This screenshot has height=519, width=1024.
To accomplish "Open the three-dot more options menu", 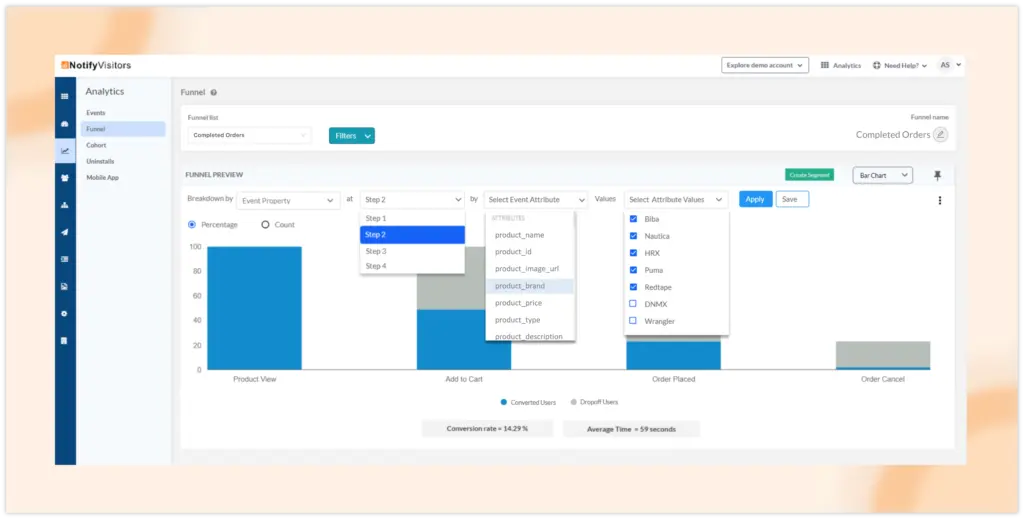I will (940, 200).
